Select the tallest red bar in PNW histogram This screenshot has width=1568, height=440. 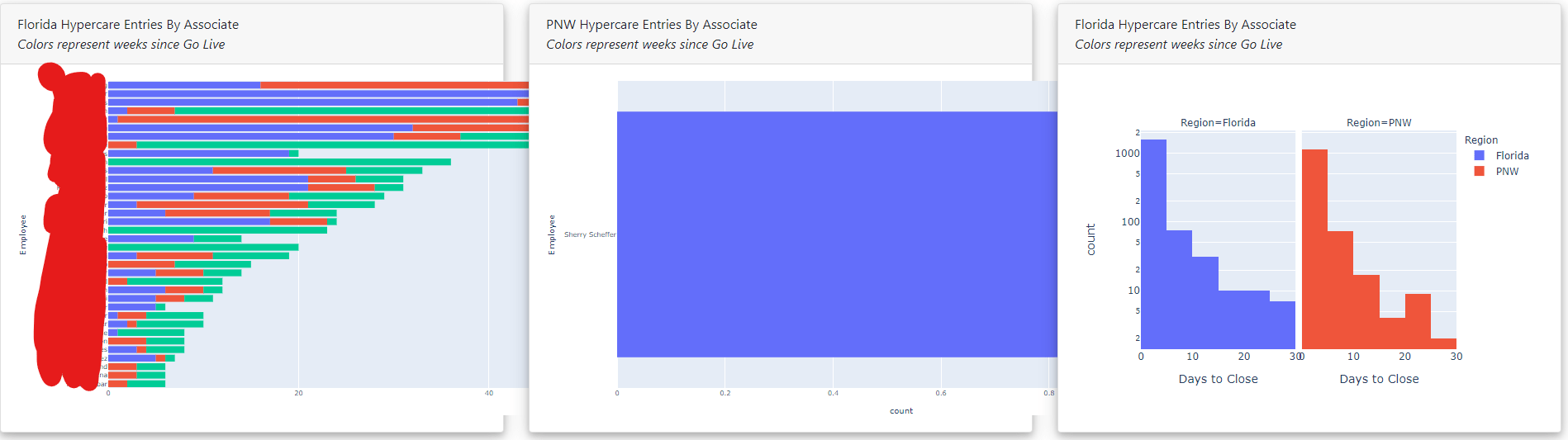pos(1314,249)
